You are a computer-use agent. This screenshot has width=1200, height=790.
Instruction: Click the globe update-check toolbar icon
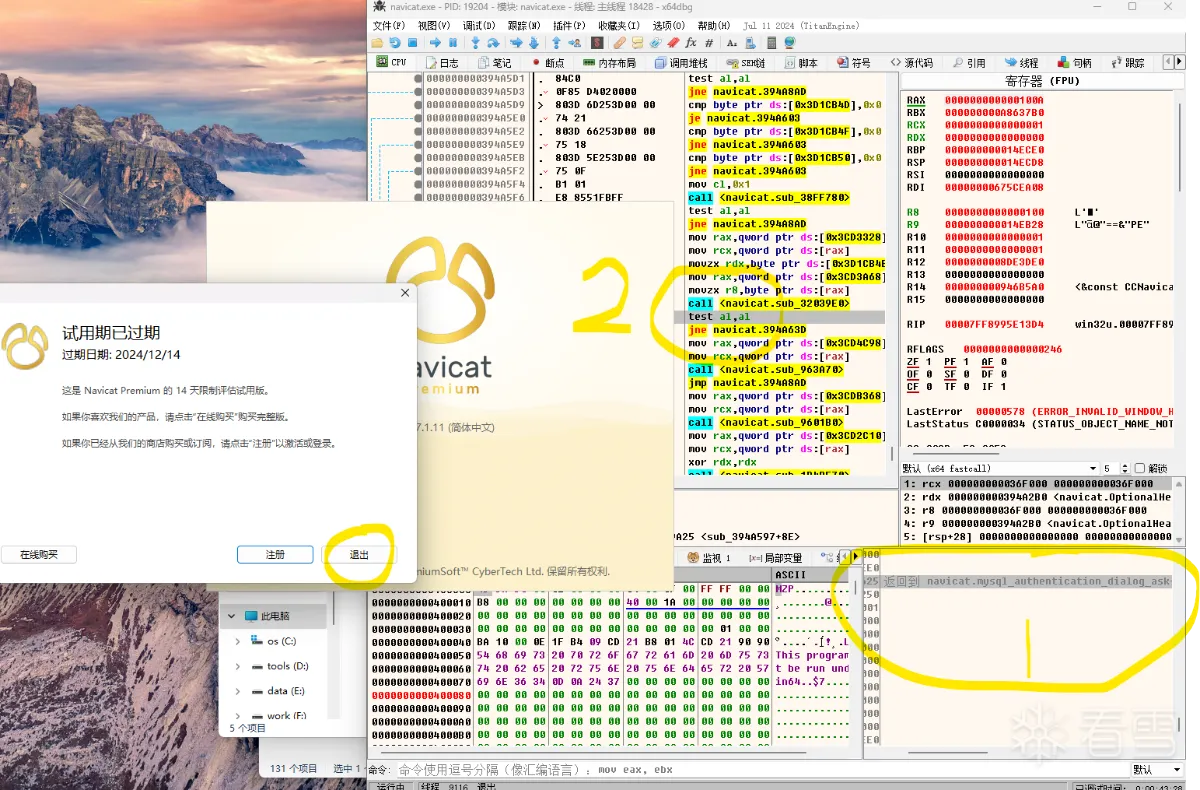point(790,43)
